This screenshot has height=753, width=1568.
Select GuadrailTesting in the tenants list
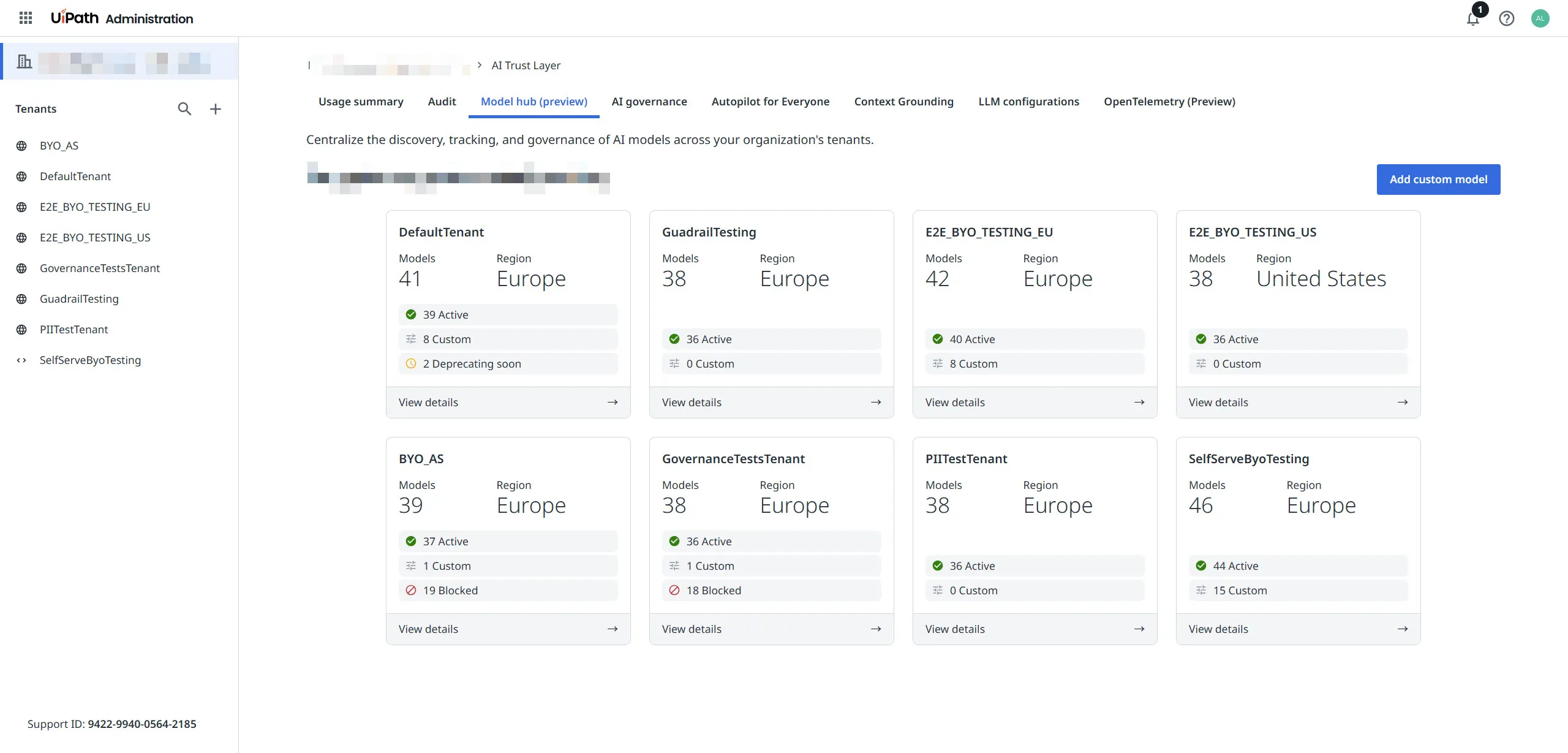point(119,299)
